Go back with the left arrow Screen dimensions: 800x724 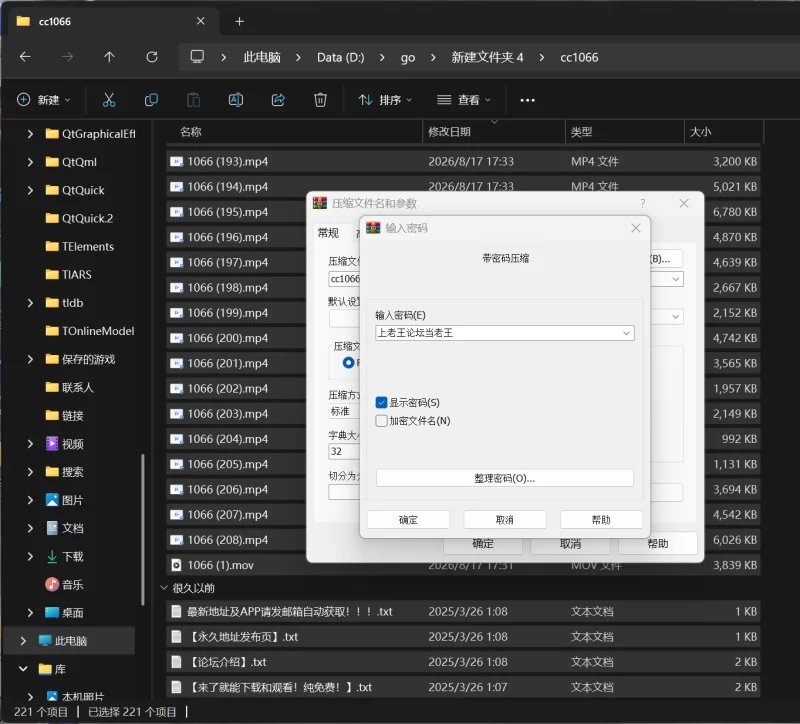(25, 57)
